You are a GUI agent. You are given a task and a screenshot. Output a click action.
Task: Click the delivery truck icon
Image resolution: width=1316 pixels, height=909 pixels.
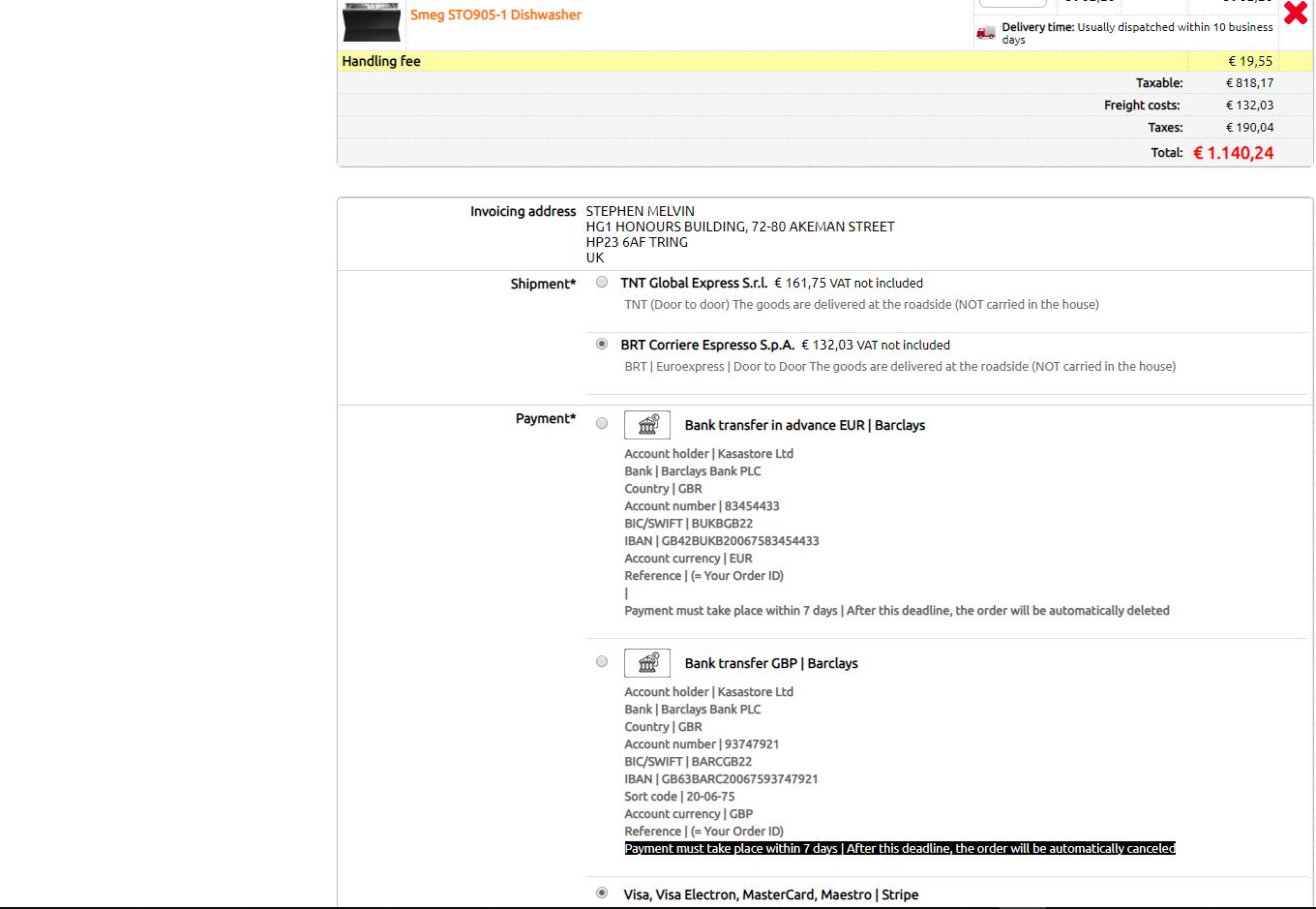(x=986, y=33)
